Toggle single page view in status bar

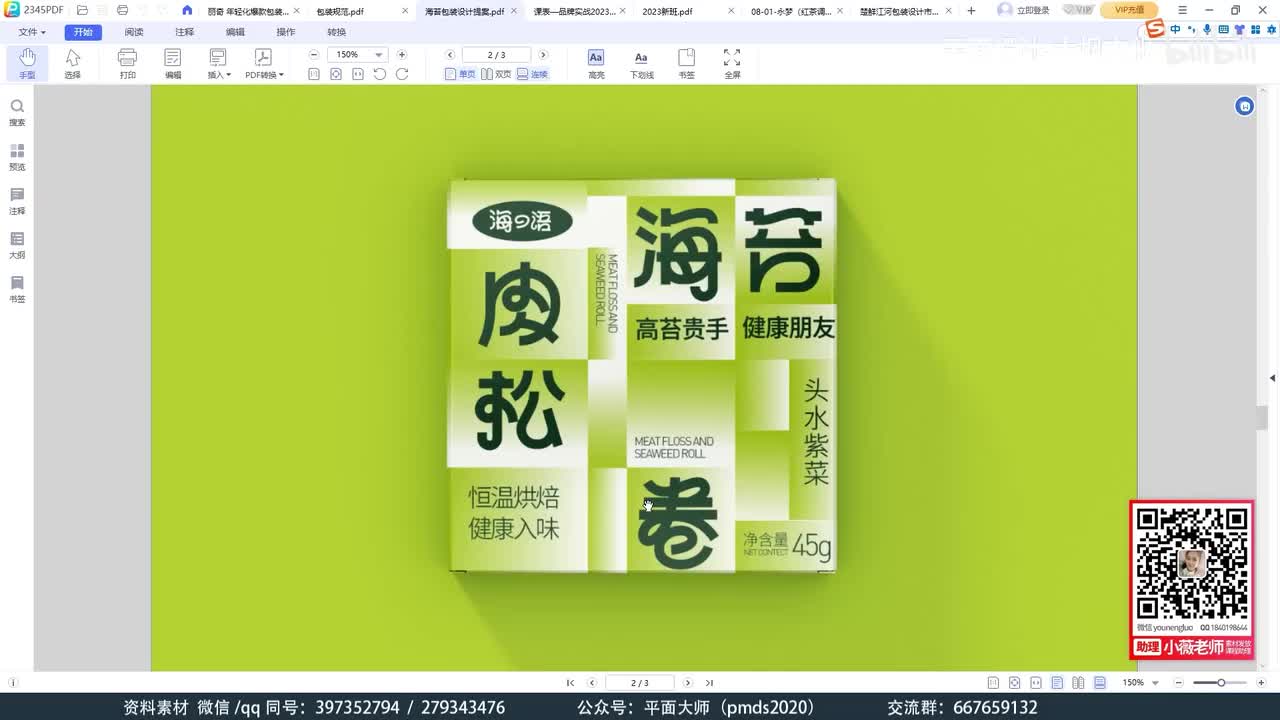(x=1057, y=683)
